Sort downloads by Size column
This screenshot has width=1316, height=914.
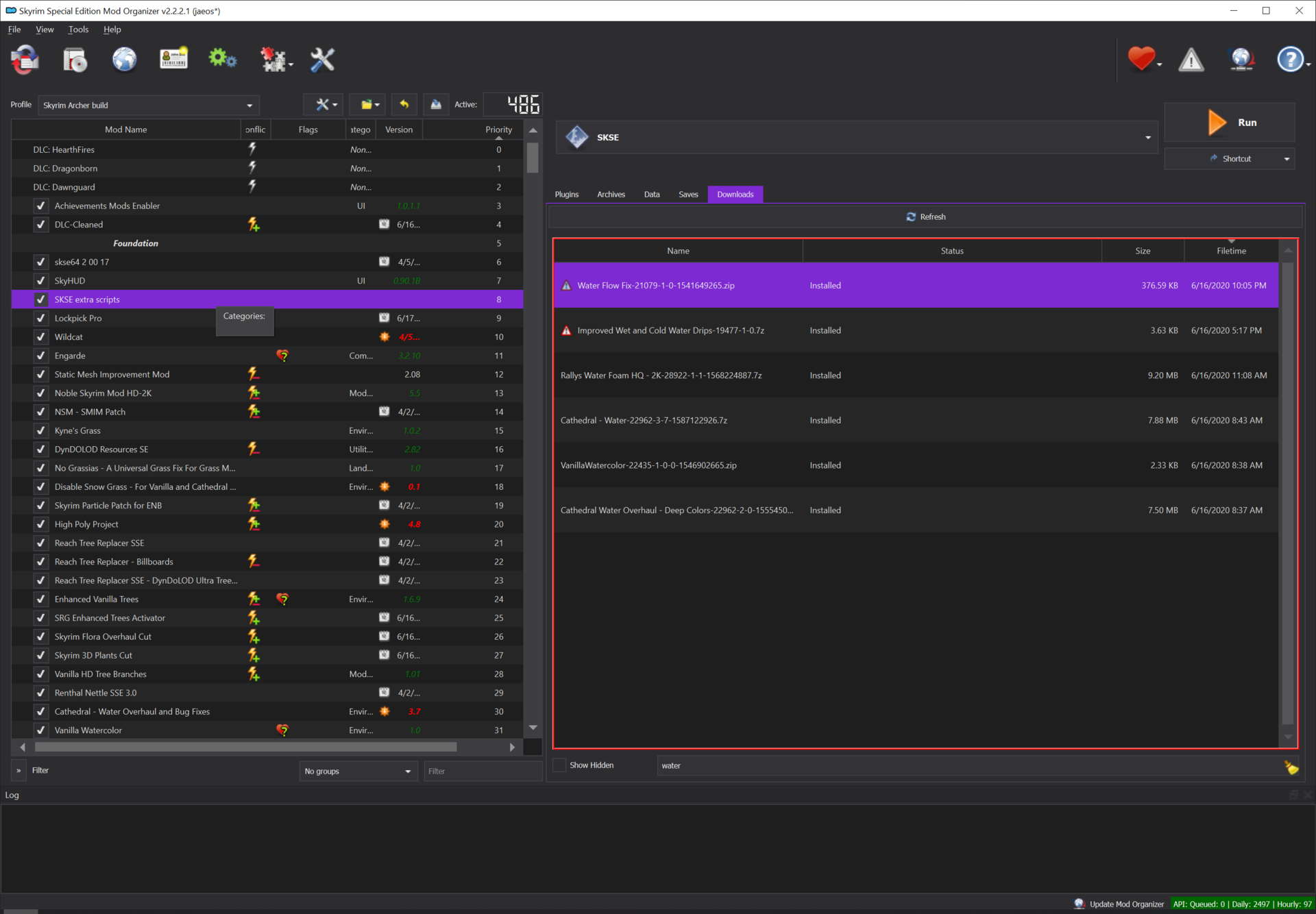click(x=1143, y=251)
